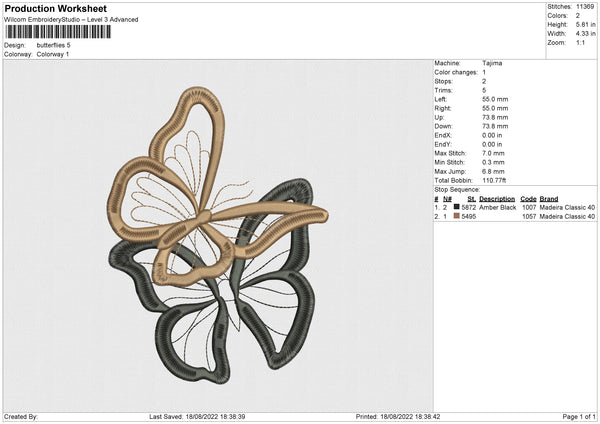Image resolution: width=600 pixels, height=424 pixels.
Task: Select the Right value 55.0 mm
Action: (x=495, y=108)
